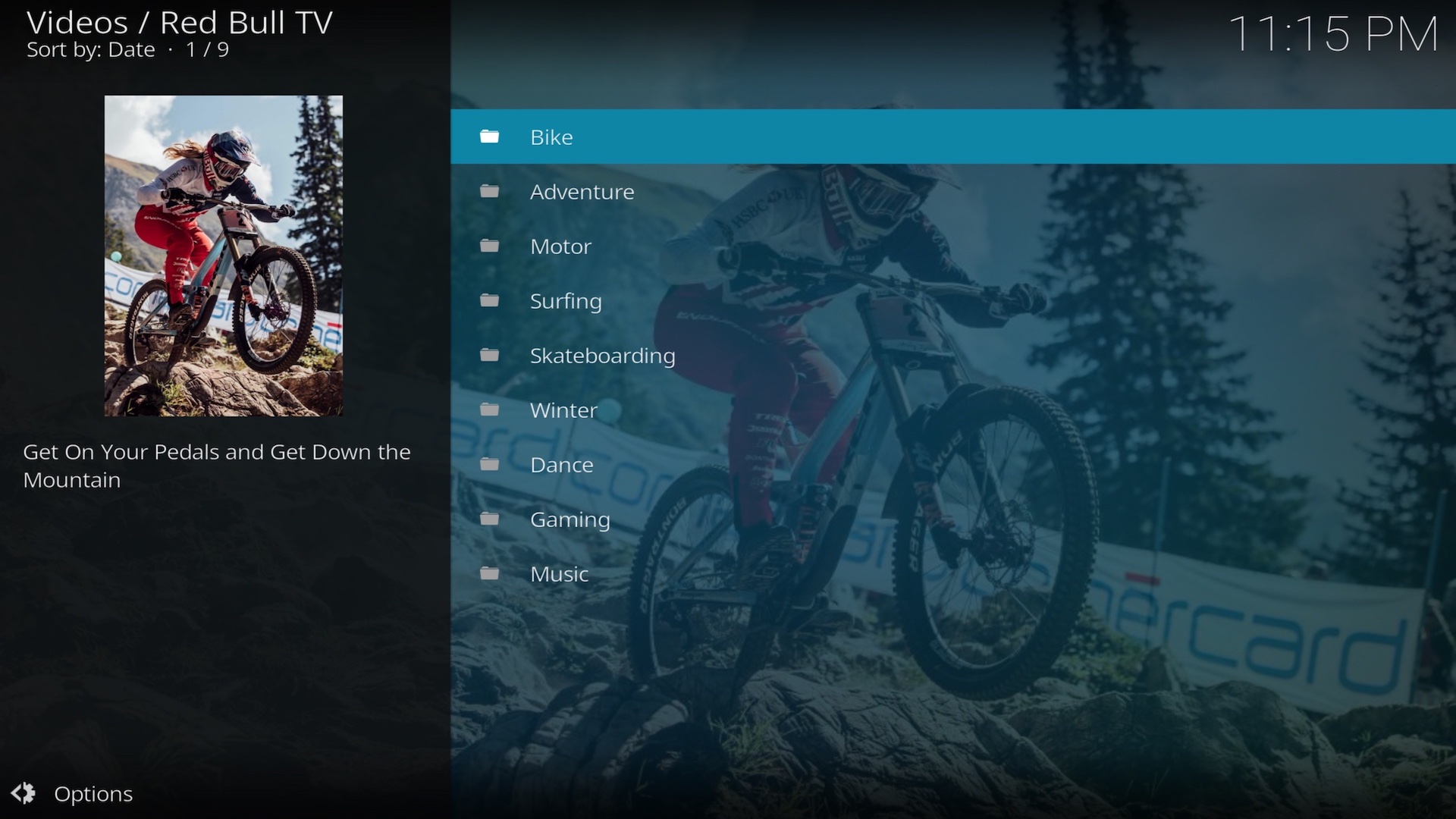Open the Surfing category
The height and width of the screenshot is (819, 1456).
566,301
